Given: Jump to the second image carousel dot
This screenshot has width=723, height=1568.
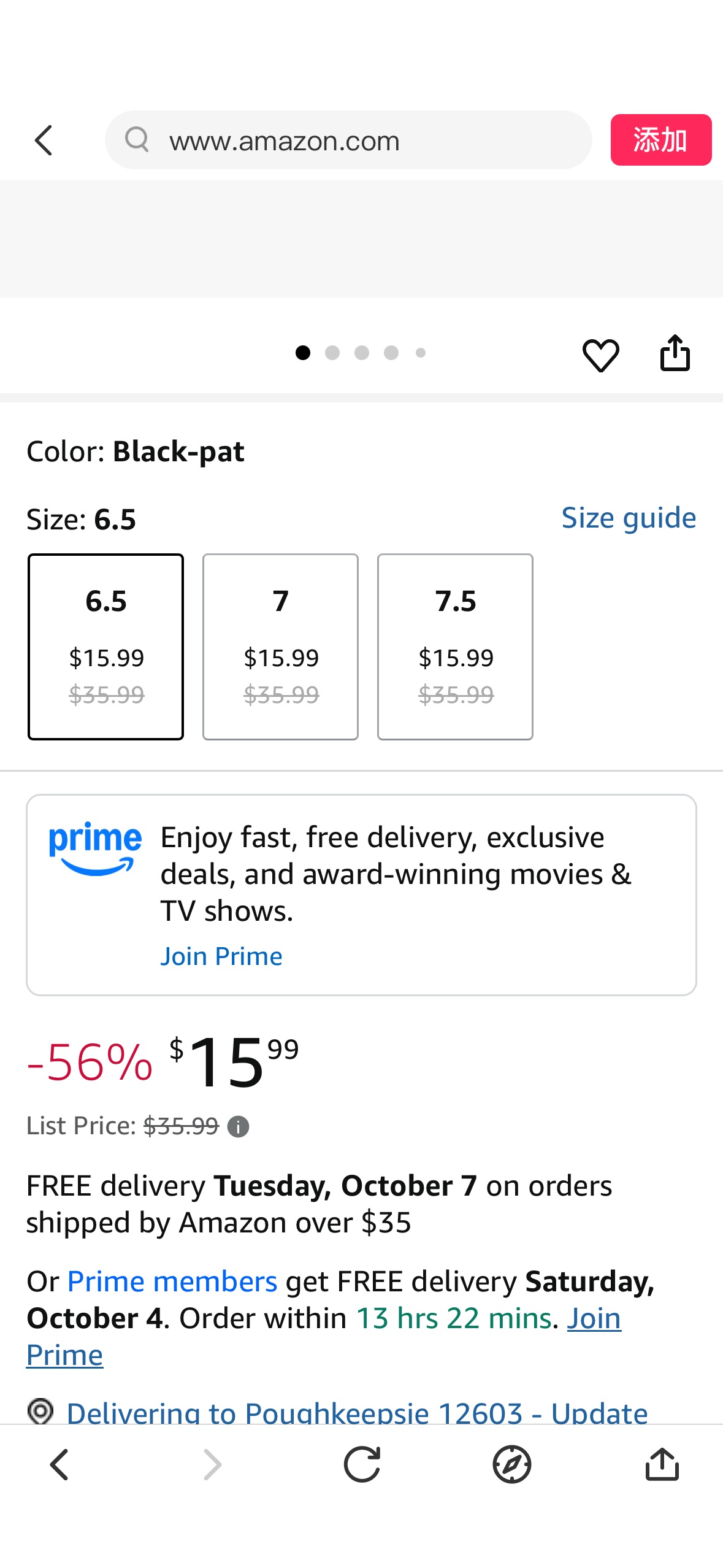Looking at the screenshot, I should point(332,353).
